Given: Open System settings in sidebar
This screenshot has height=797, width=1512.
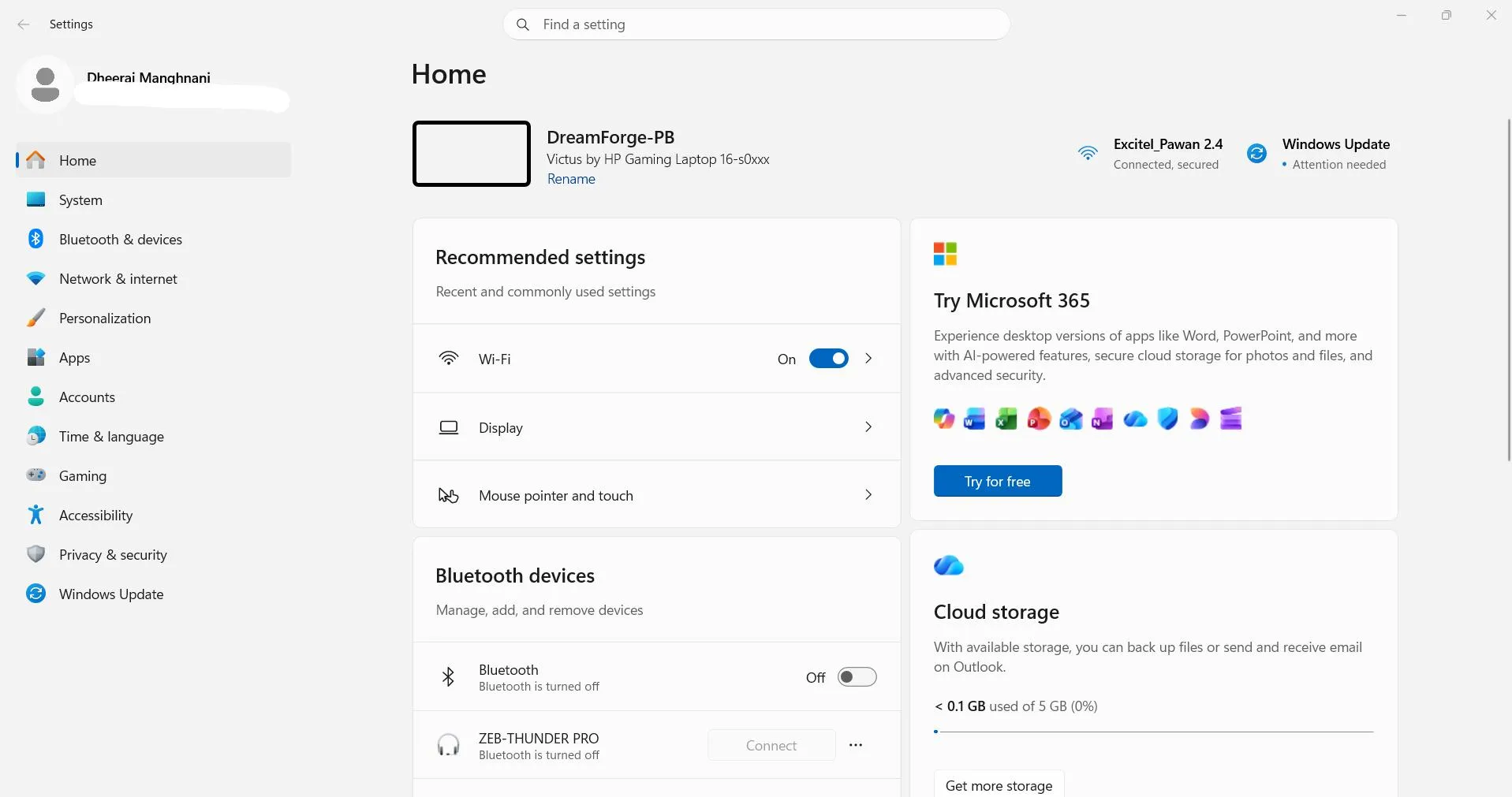Looking at the screenshot, I should (x=154, y=199).
